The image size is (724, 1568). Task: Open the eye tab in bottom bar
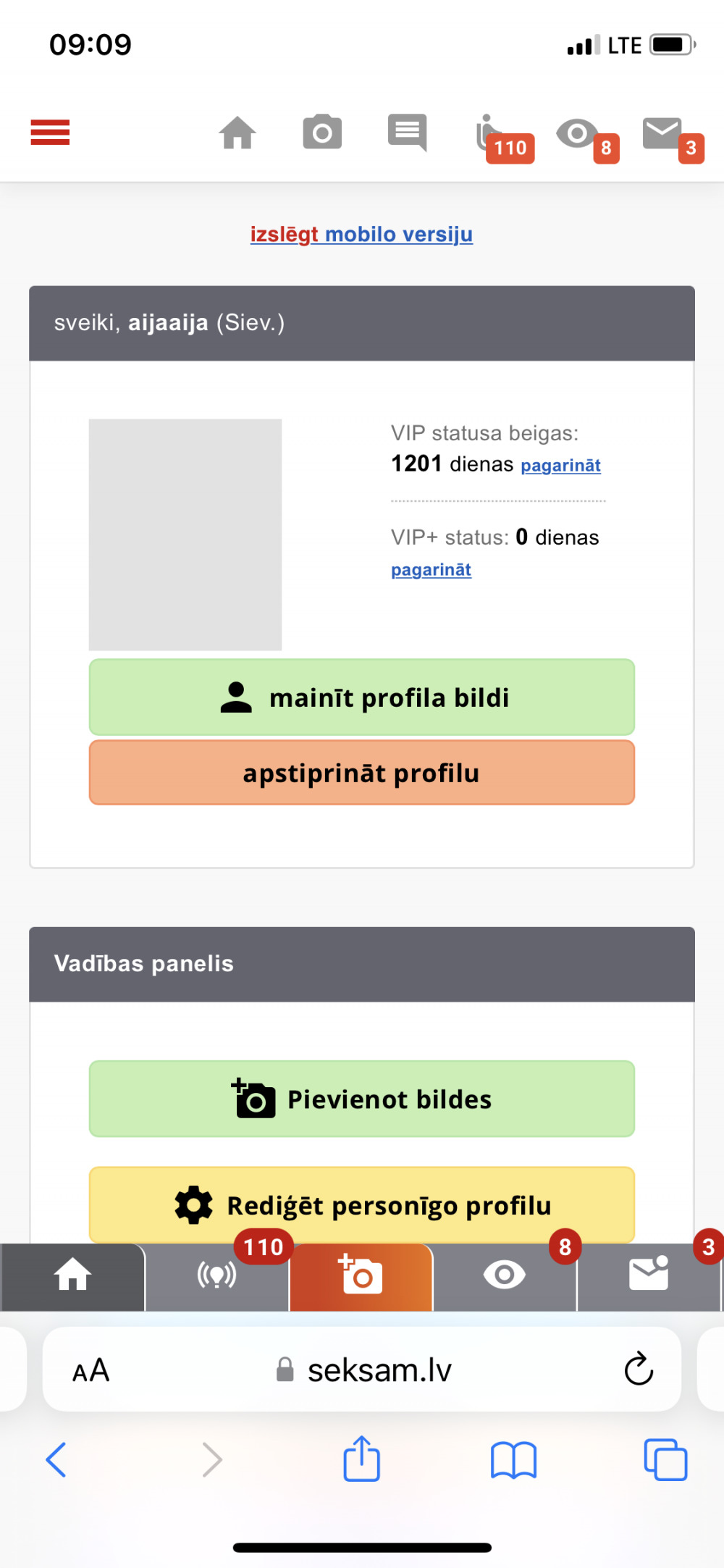(505, 1277)
